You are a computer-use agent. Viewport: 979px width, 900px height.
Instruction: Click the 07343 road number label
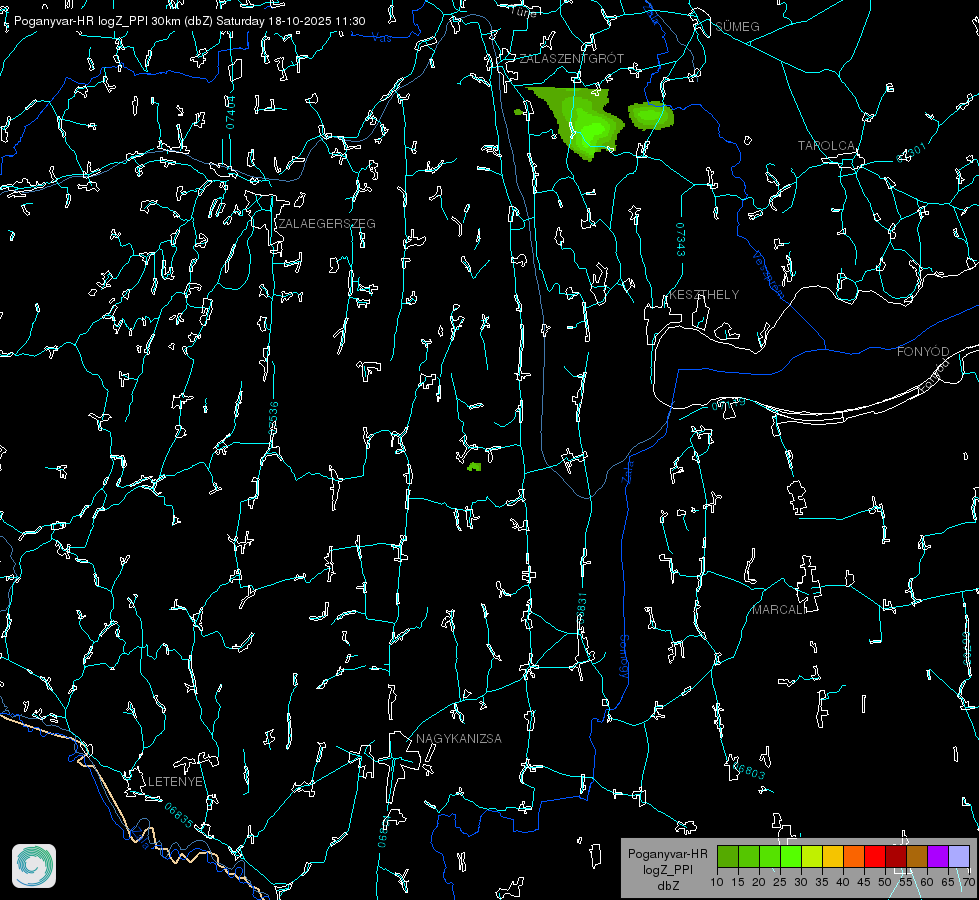(681, 239)
